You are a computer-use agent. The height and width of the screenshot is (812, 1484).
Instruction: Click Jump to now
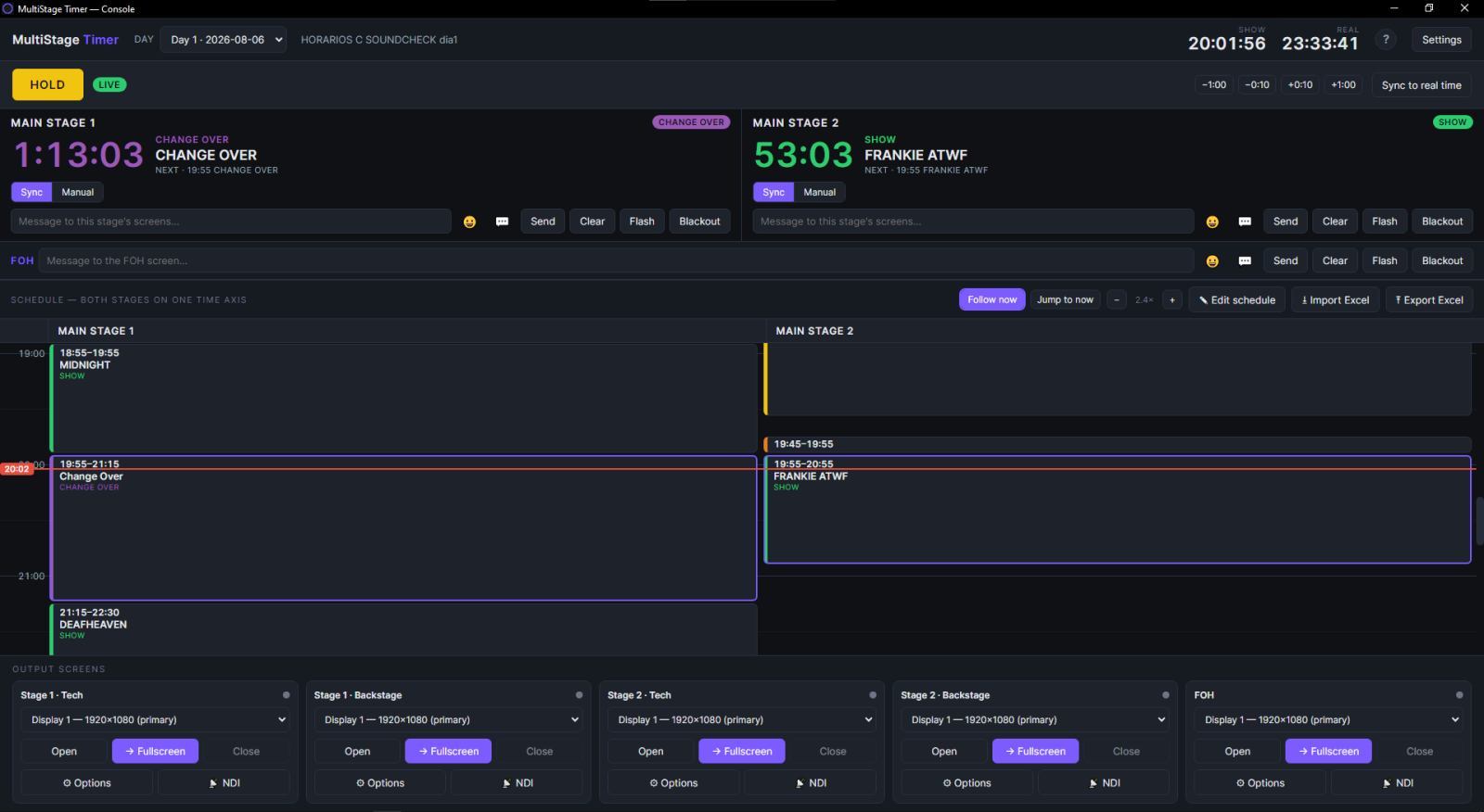pos(1065,299)
